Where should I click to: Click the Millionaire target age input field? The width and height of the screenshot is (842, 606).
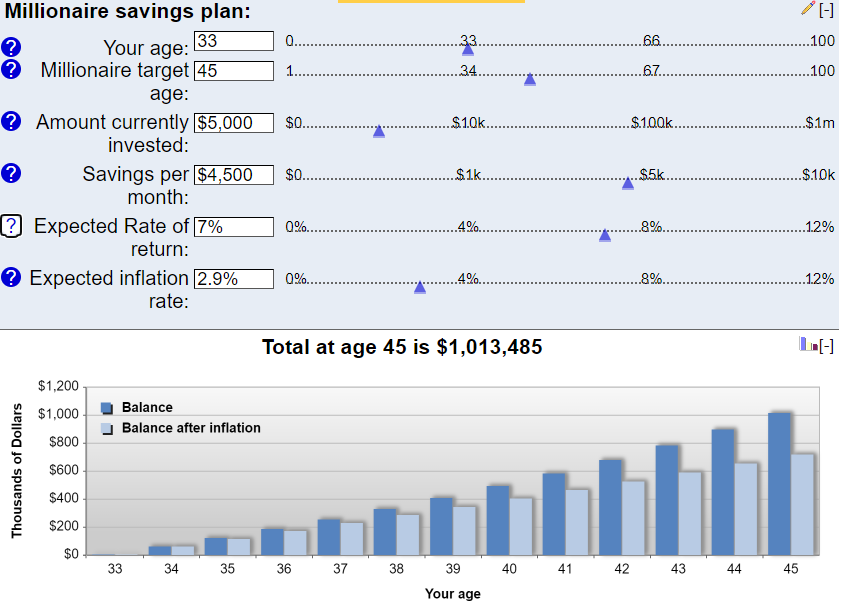click(x=234, y=71)
